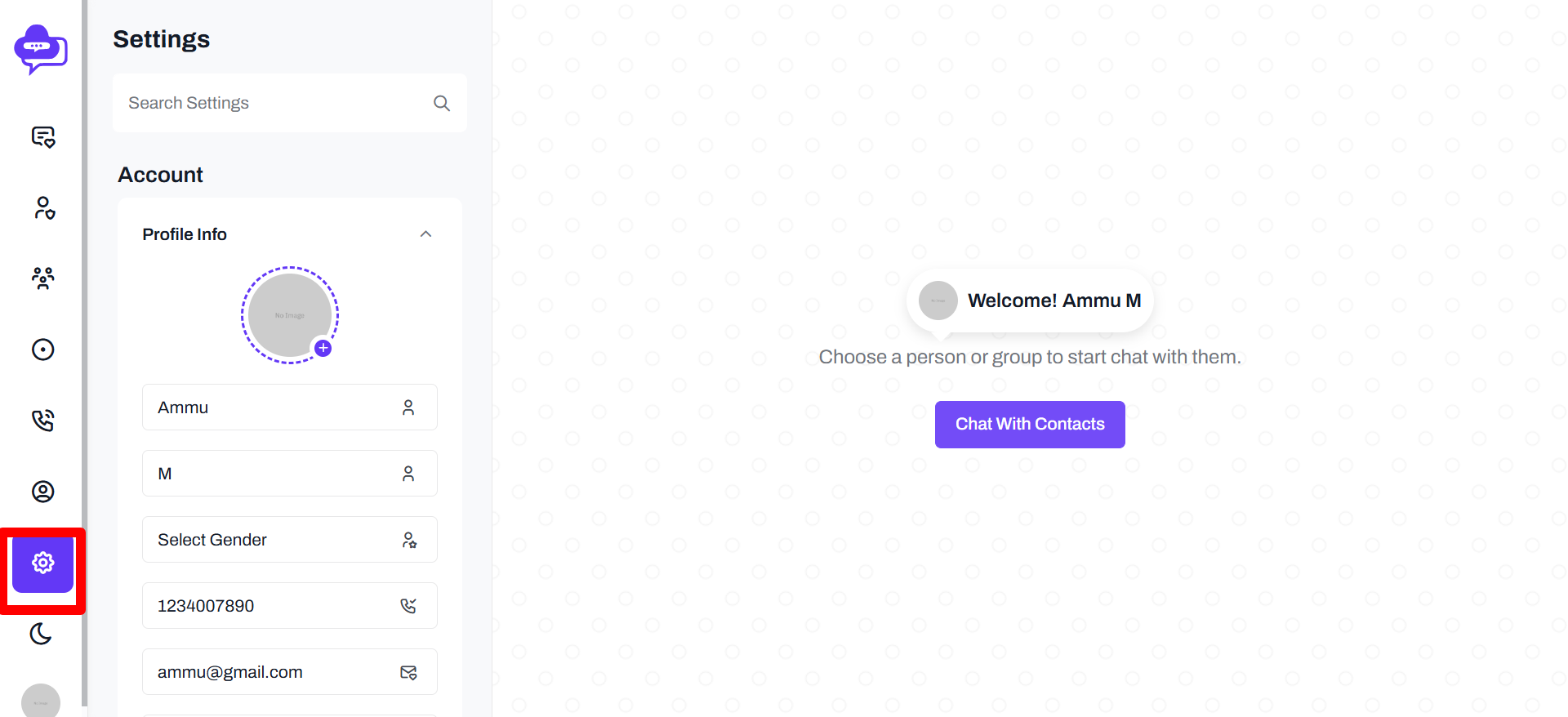
Task: Click the gender icon in Select Gender field
Action: pyautogui.click(x=409, y=540)
